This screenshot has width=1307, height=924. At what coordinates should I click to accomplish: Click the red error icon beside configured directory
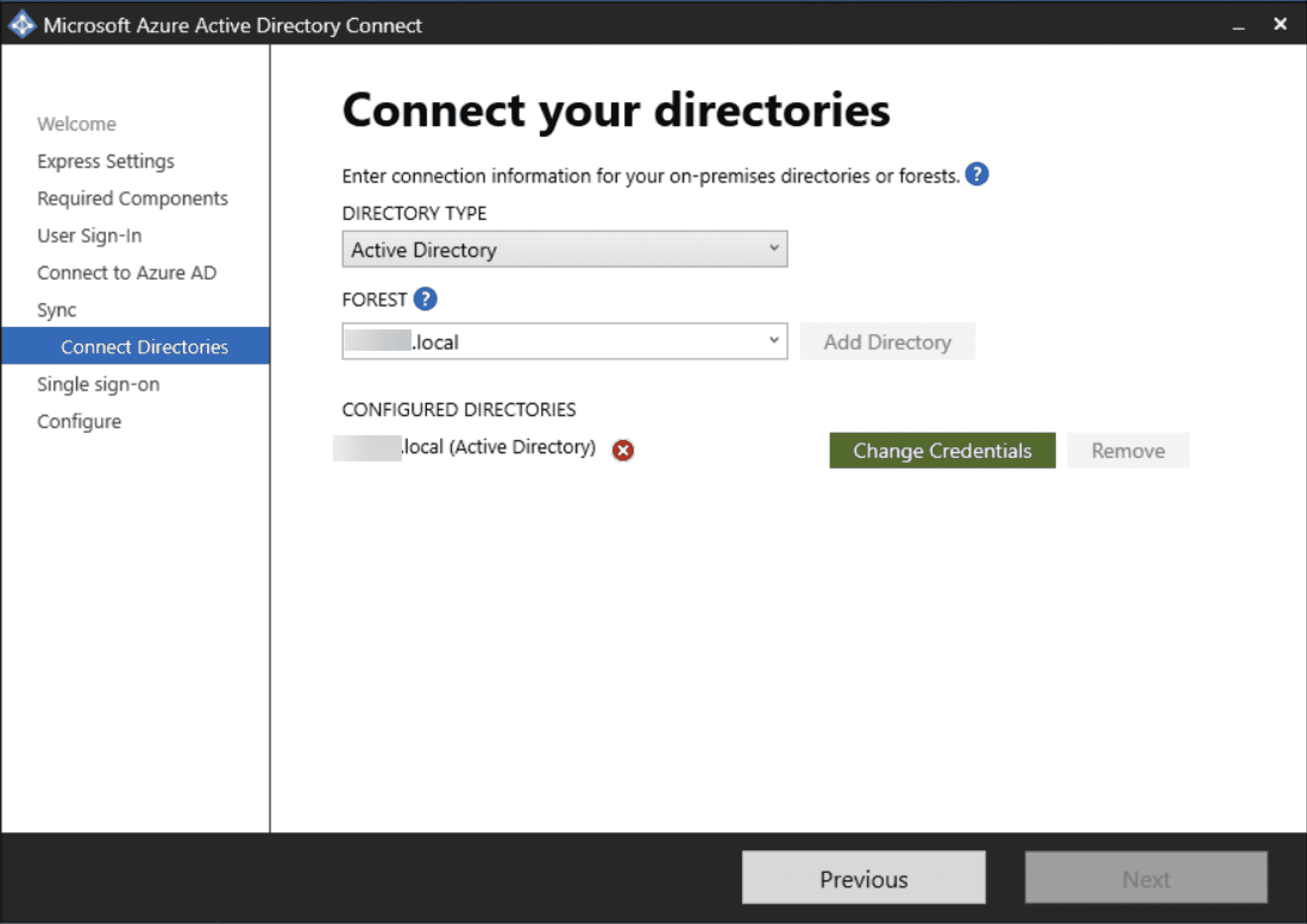[x=623, y=450]
